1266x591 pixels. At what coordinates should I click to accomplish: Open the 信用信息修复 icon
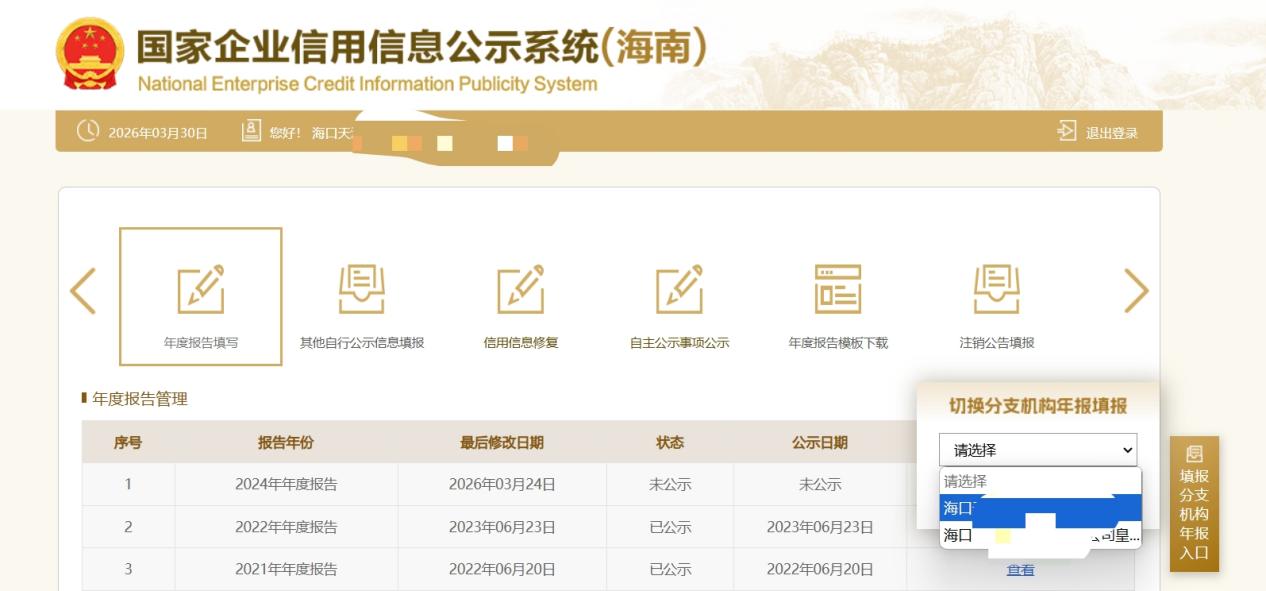[x=521, y=288]
